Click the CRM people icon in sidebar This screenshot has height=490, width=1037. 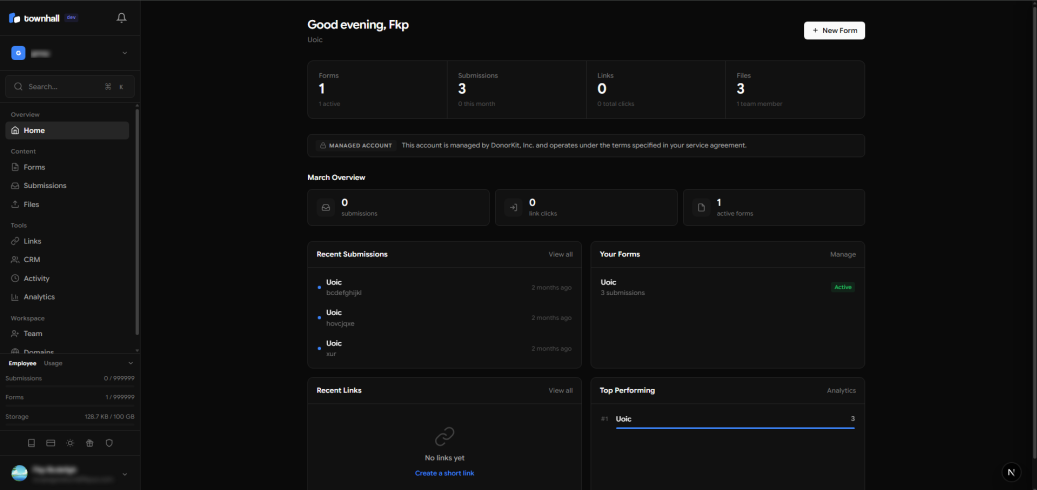[x=15, y=260]
